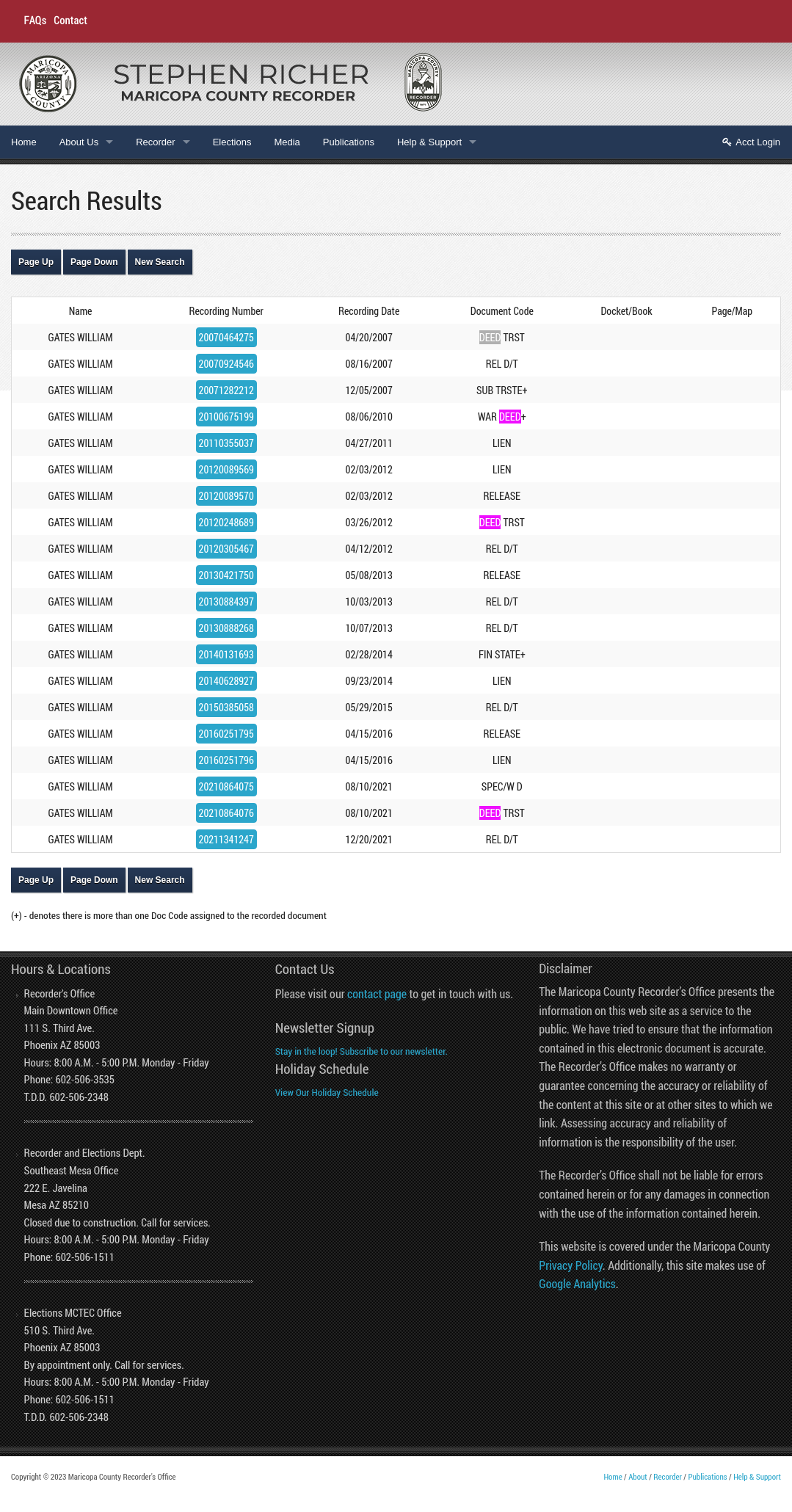Open recording number 20120248689
Image resolution: width=792 pixels, height=1512 pixels.
(x=226, y=523)
